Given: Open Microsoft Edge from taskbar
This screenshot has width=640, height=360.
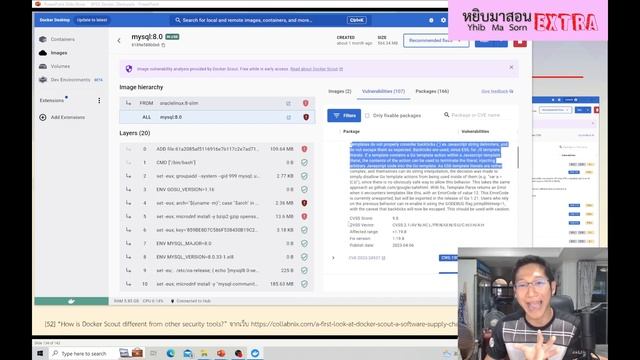Looking at the screenshot, I should pos(171,353).
